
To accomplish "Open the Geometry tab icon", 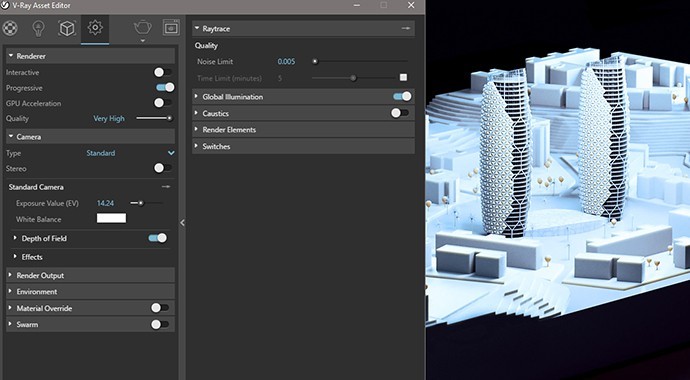I will coord(66,29).
